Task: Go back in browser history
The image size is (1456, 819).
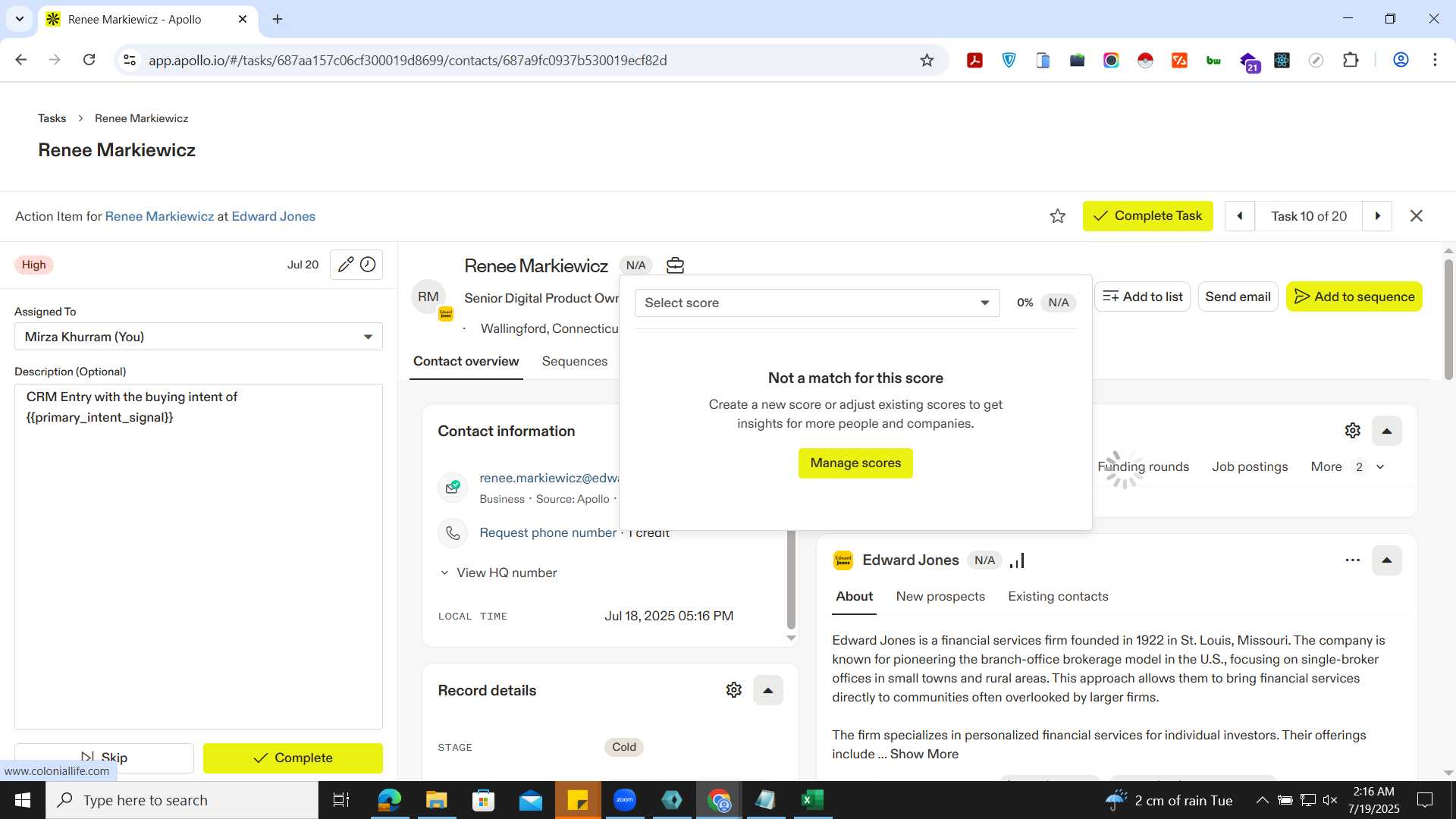Action: [21, 60]
